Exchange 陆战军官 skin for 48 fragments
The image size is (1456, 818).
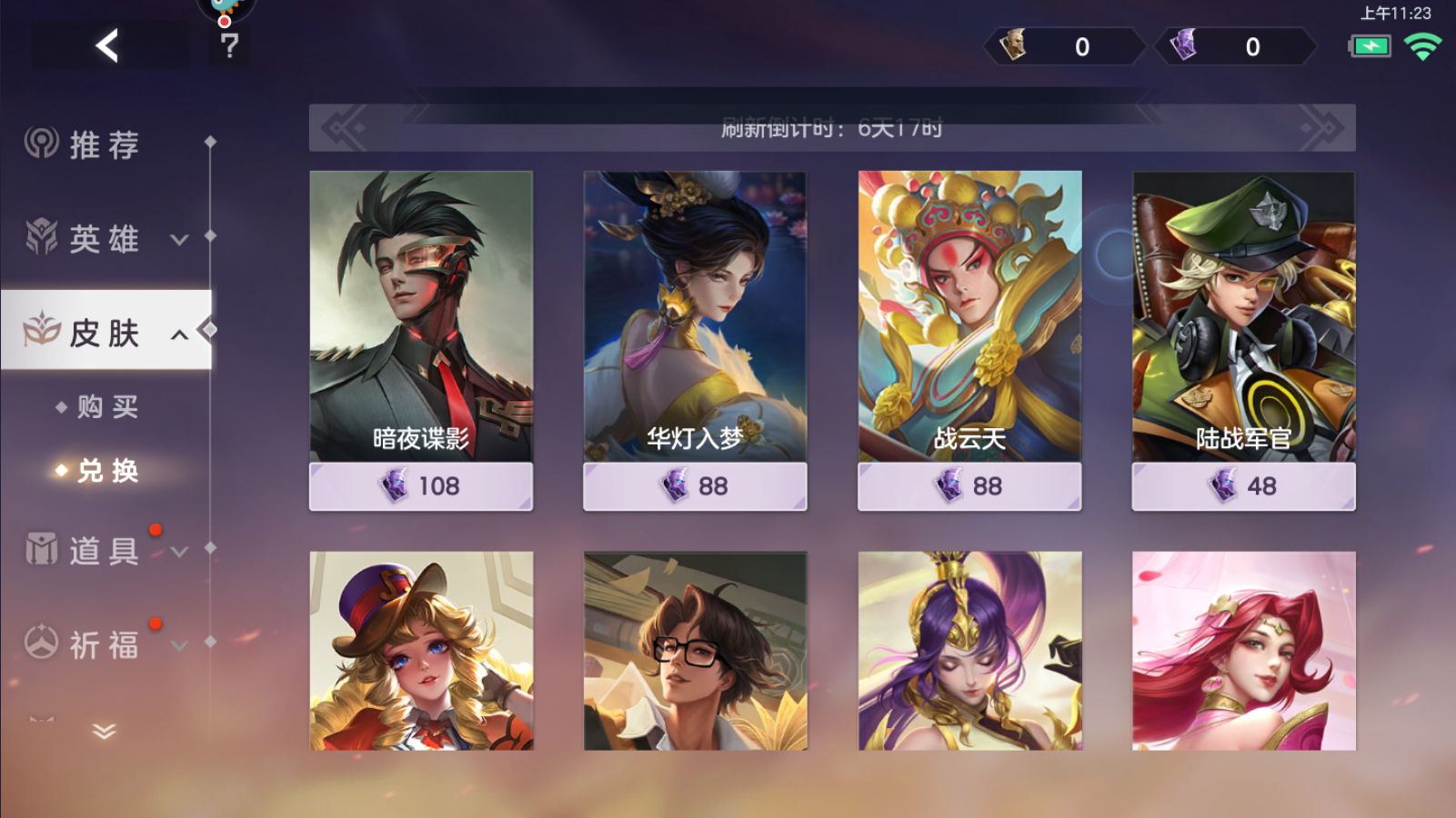[x=1243, y=486]
